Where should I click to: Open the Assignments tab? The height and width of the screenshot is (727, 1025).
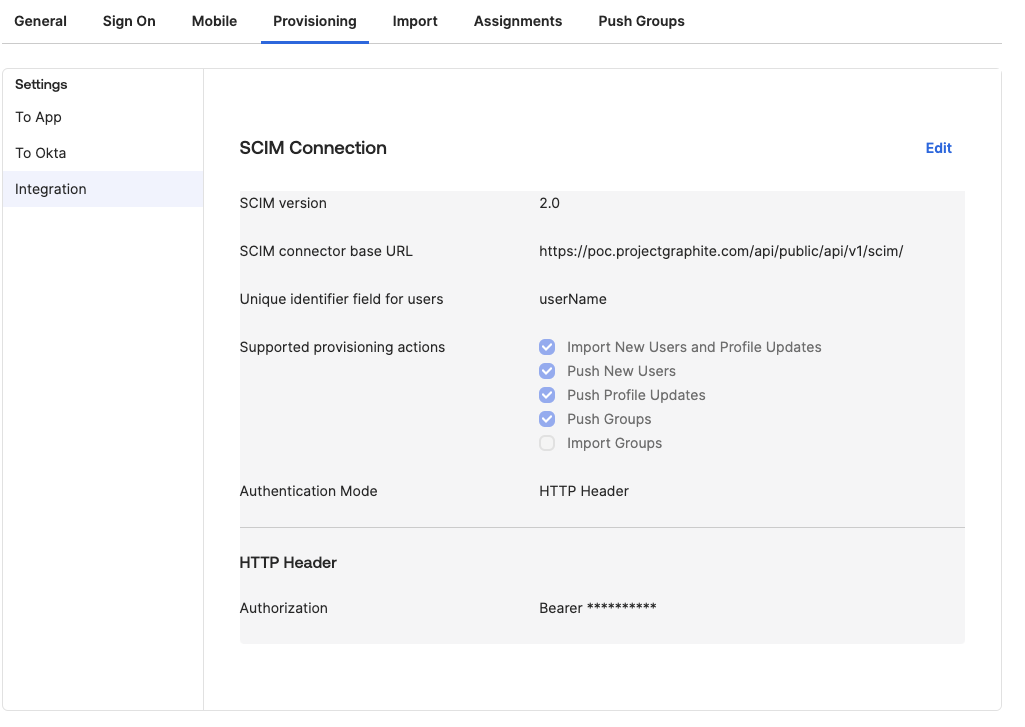[518, 21]
